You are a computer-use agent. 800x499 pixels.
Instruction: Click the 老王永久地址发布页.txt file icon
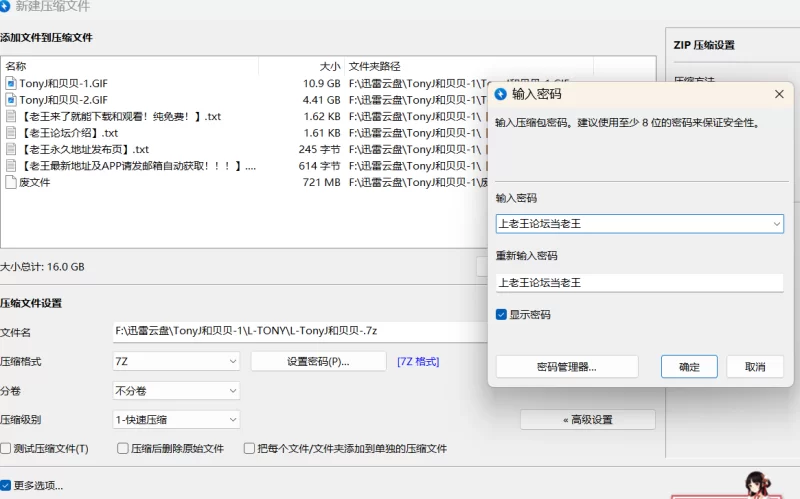[11, 149]
